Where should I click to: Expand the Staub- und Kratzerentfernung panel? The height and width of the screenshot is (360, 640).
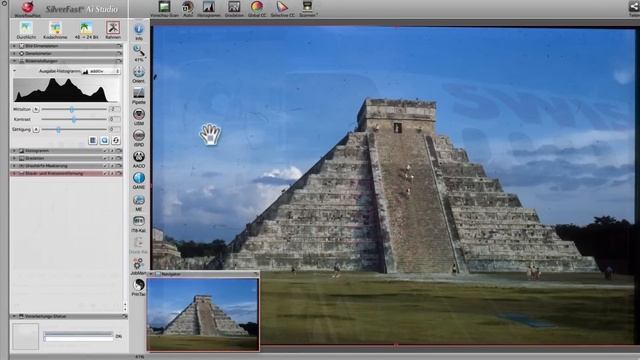point(14,173)
